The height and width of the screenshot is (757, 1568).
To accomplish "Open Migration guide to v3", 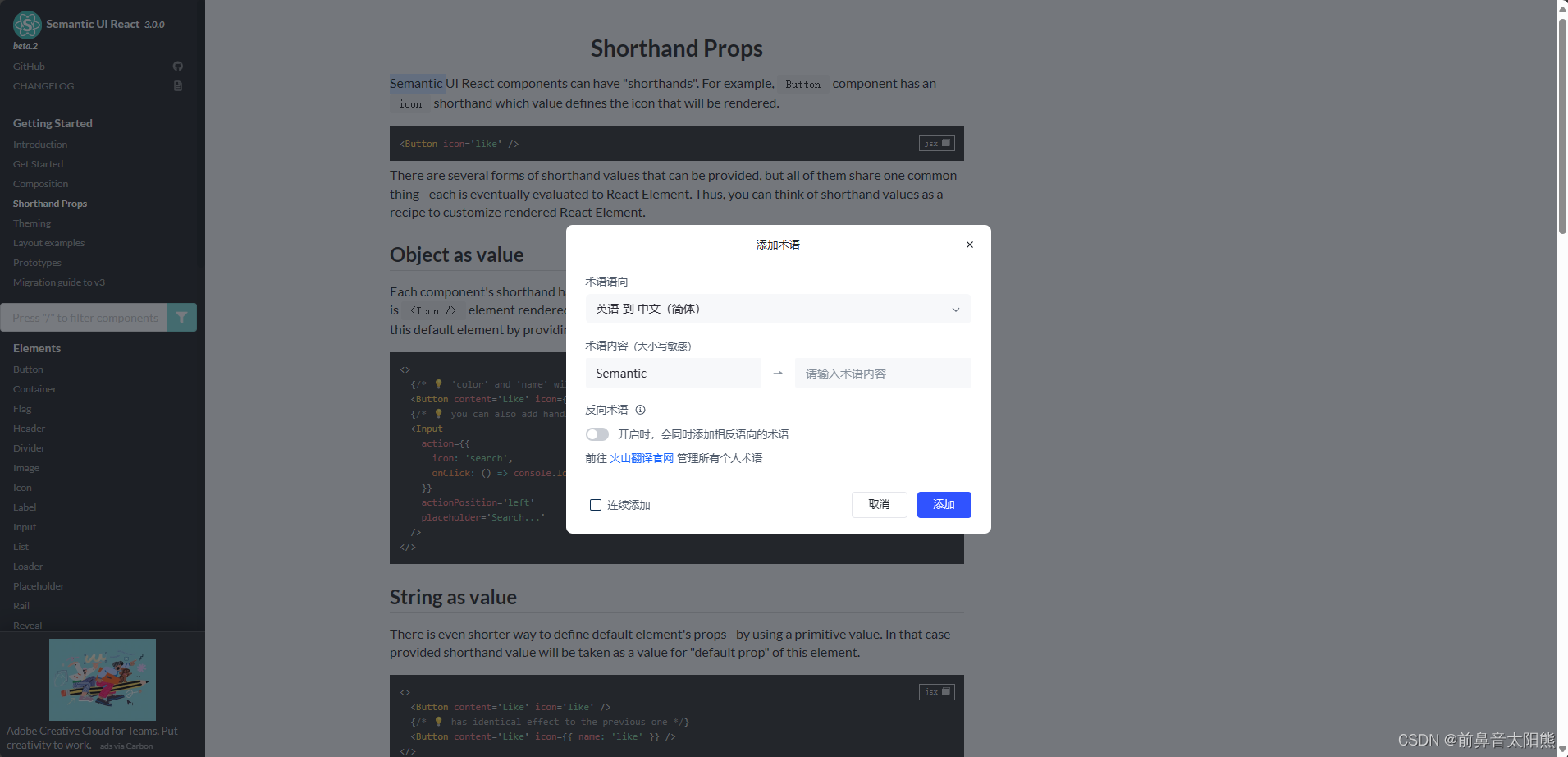I will pos(59,282).
